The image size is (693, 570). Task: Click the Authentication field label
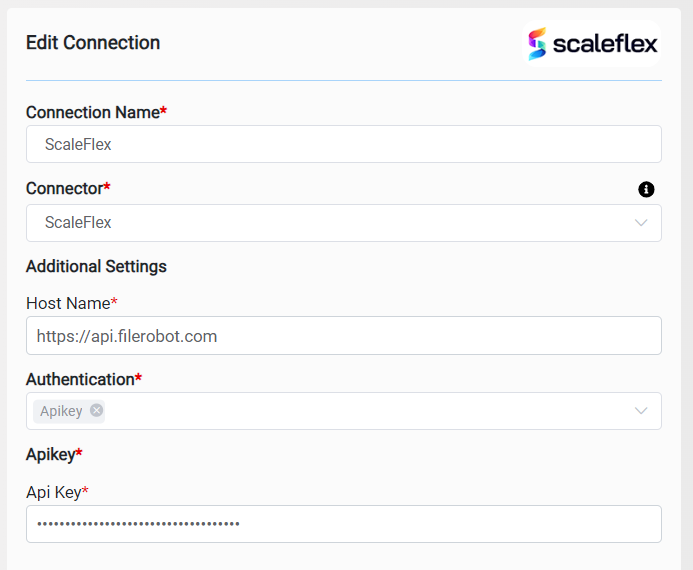pyautogui.click(x=80, y=379)
